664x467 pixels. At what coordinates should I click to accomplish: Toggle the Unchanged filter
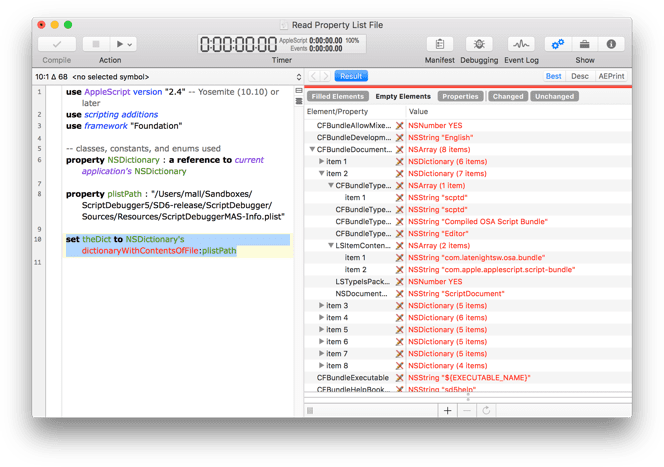tap(554, 97)
